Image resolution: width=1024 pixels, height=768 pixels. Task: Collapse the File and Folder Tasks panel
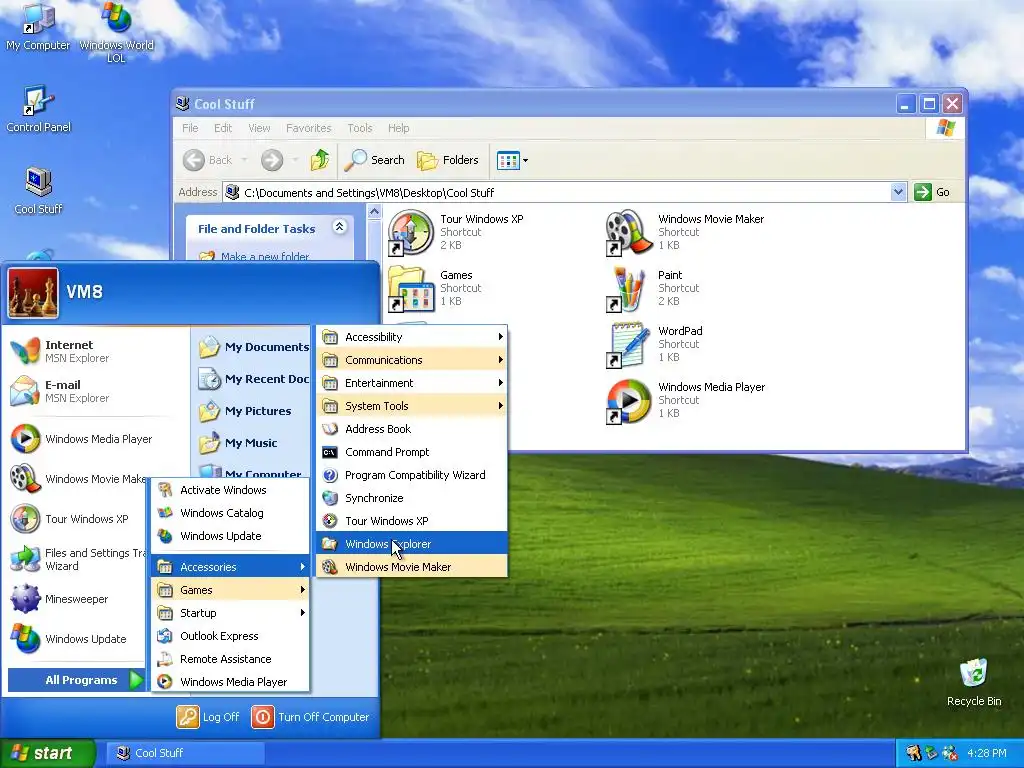pyautogui.click(x=340, y=227)
